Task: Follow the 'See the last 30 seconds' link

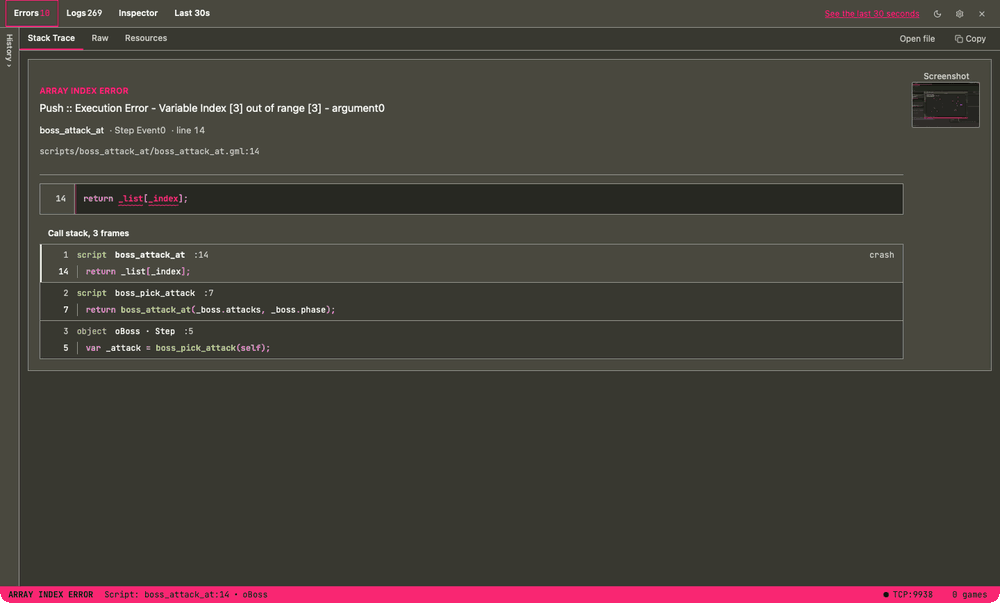Action: [872, 14]
